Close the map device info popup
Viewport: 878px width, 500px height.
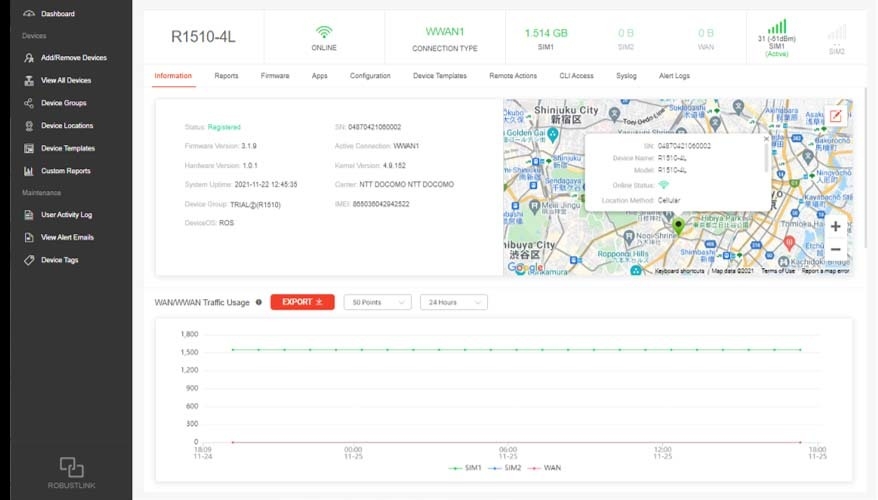tap(766, 139)
